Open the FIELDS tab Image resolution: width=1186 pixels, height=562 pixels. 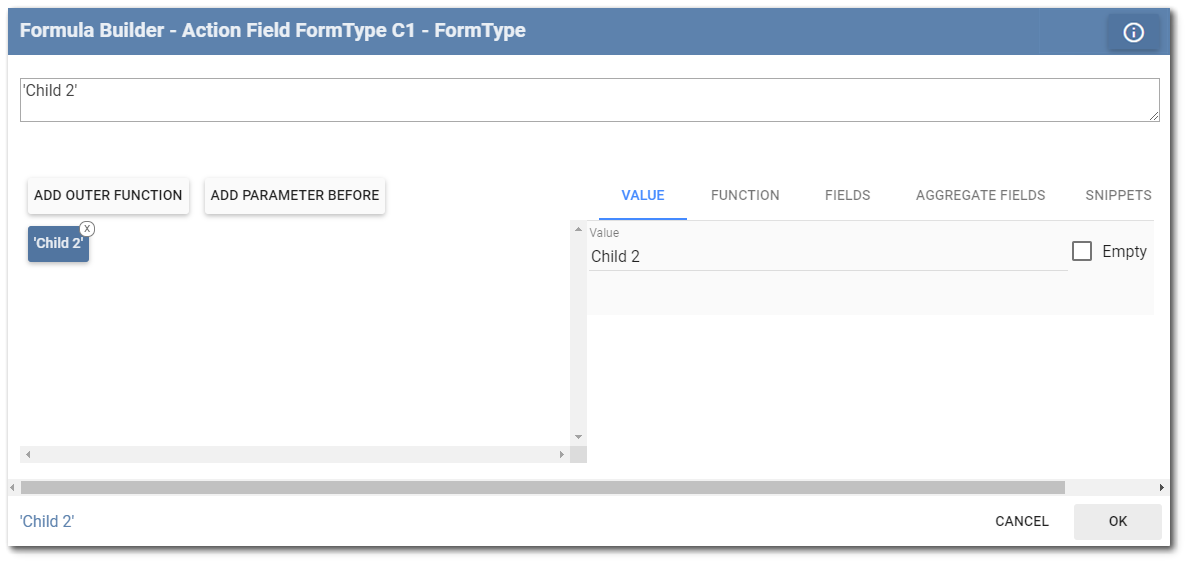(848, 196)
